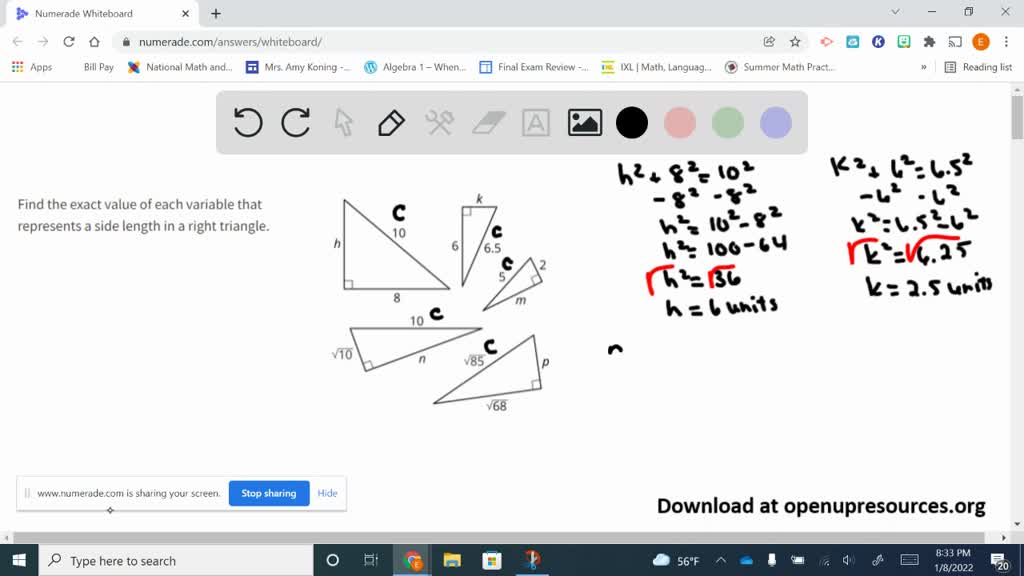Click the Chrome icon in the taskbar

pyautogui.click(x=413, y=560)
